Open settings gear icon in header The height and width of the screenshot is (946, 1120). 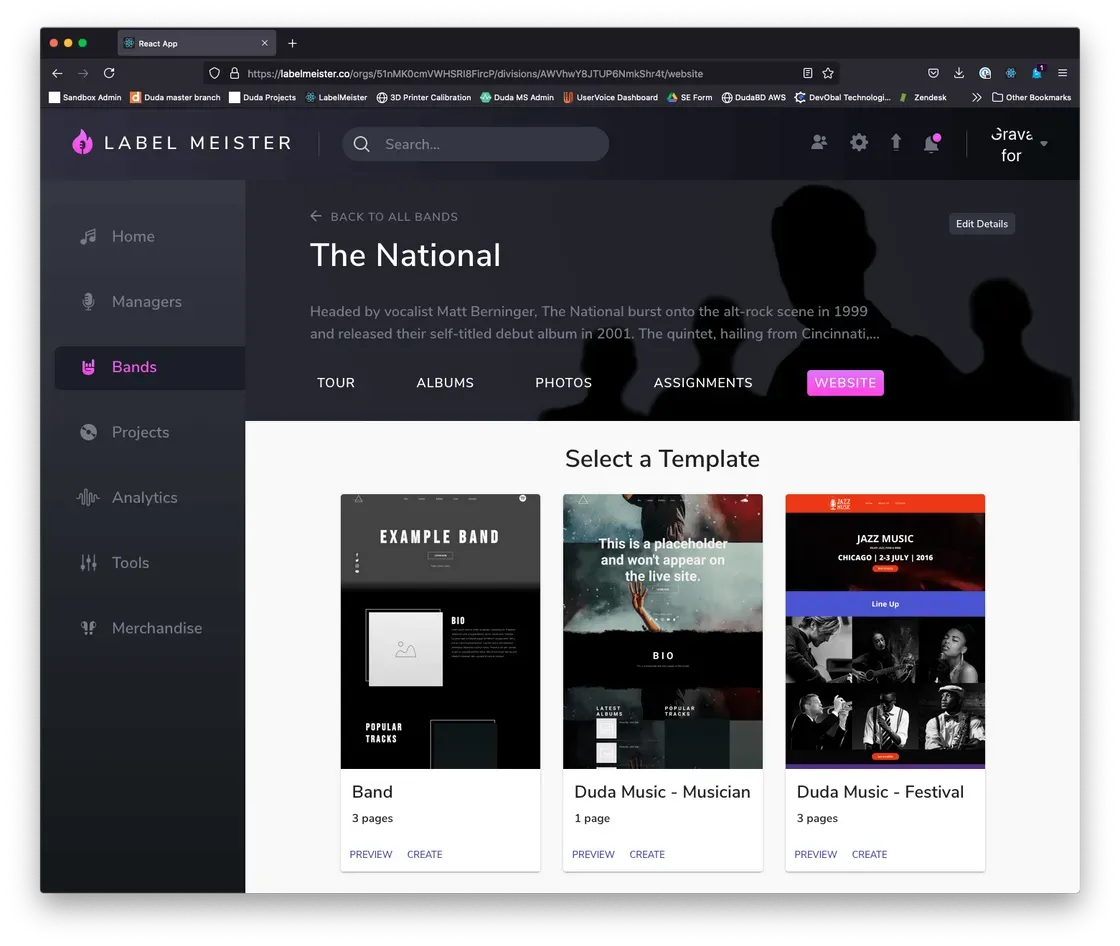[859, 143]
